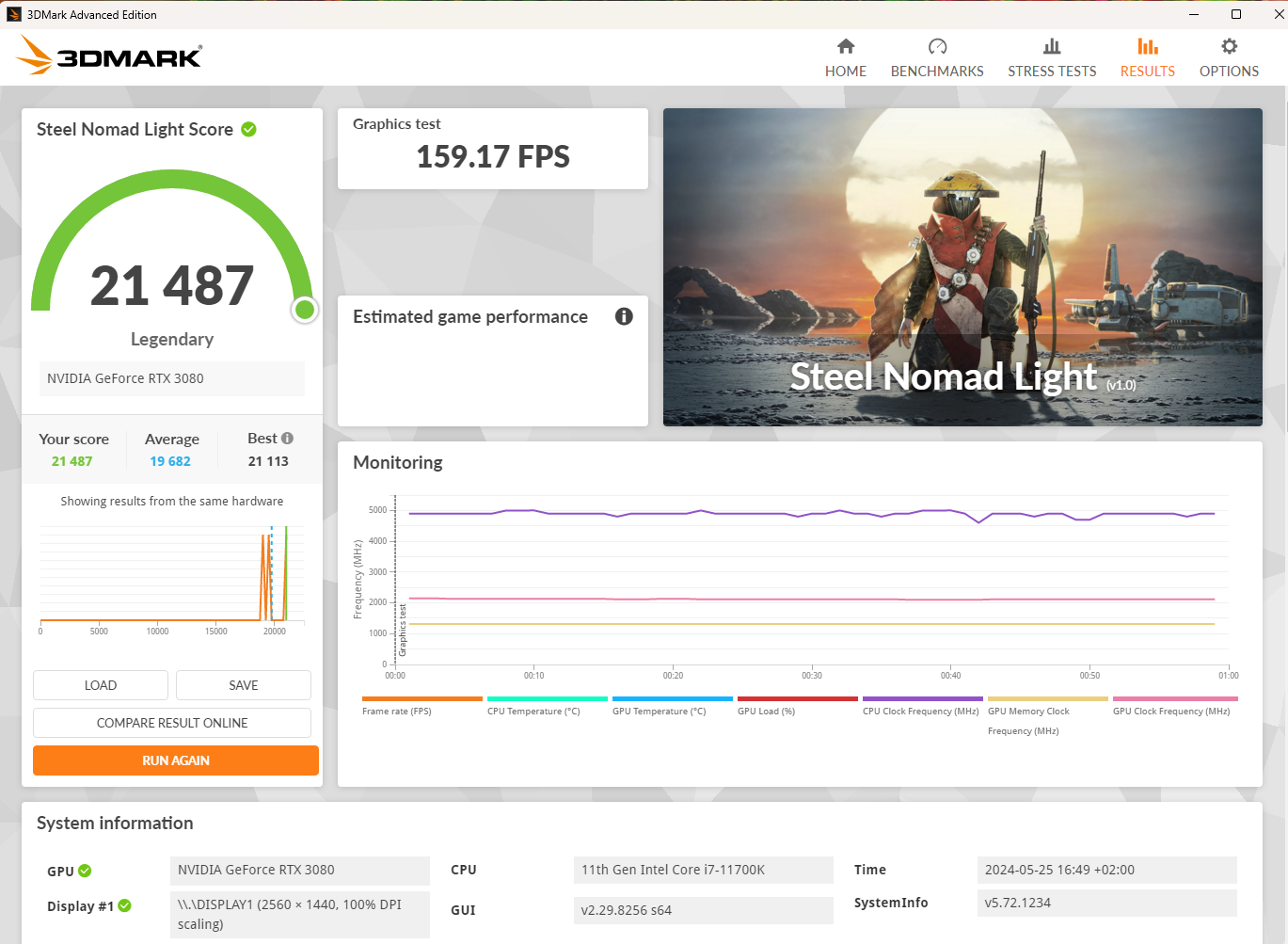The width and height of the screenshot is (1288, 944).
Task: Click COMPARE RESULT ONLINE button
Action: click(x=172, y=723)
